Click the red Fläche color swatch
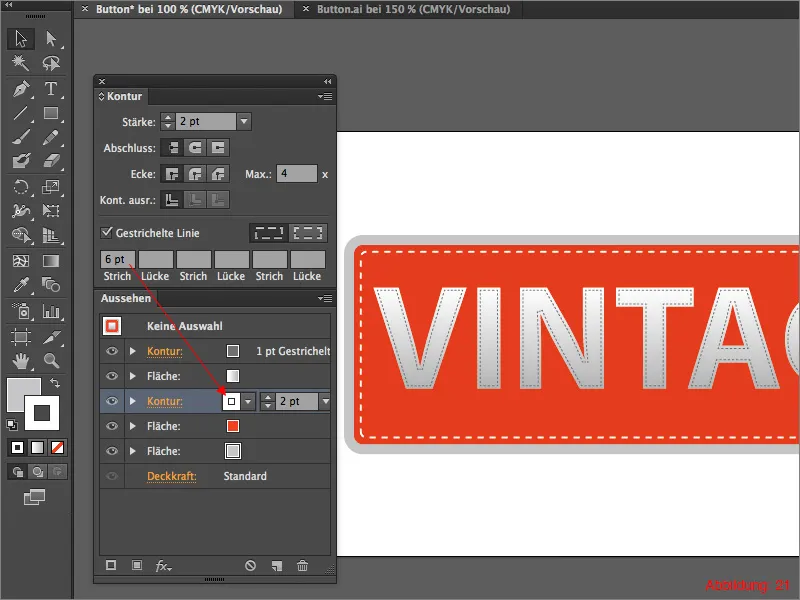This screenshot has width=800, height=600. [233, 426]
